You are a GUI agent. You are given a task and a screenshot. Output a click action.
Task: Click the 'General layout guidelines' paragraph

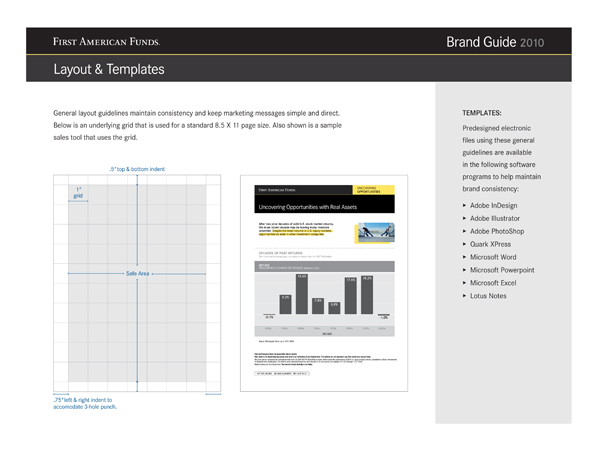(x=197, y=125)
